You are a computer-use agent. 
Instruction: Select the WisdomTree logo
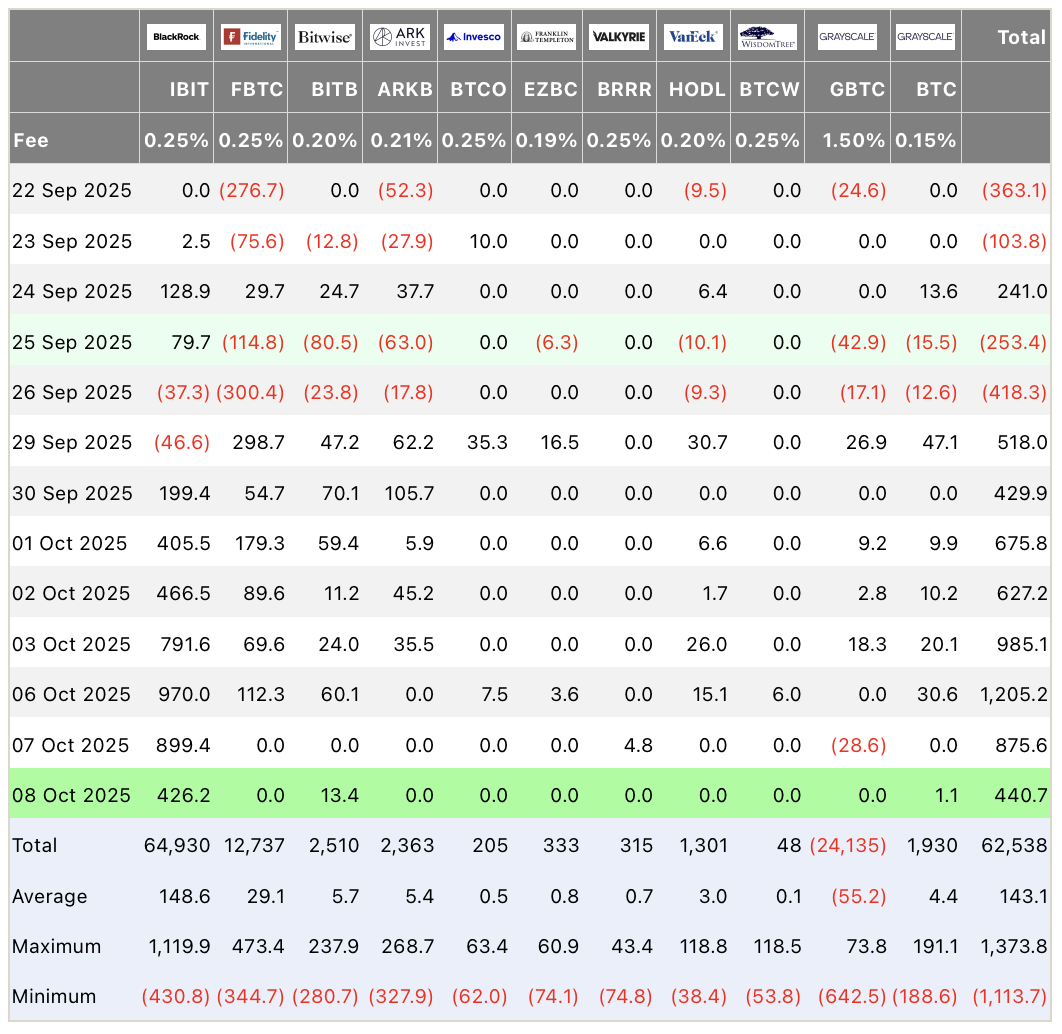point(767,37)
